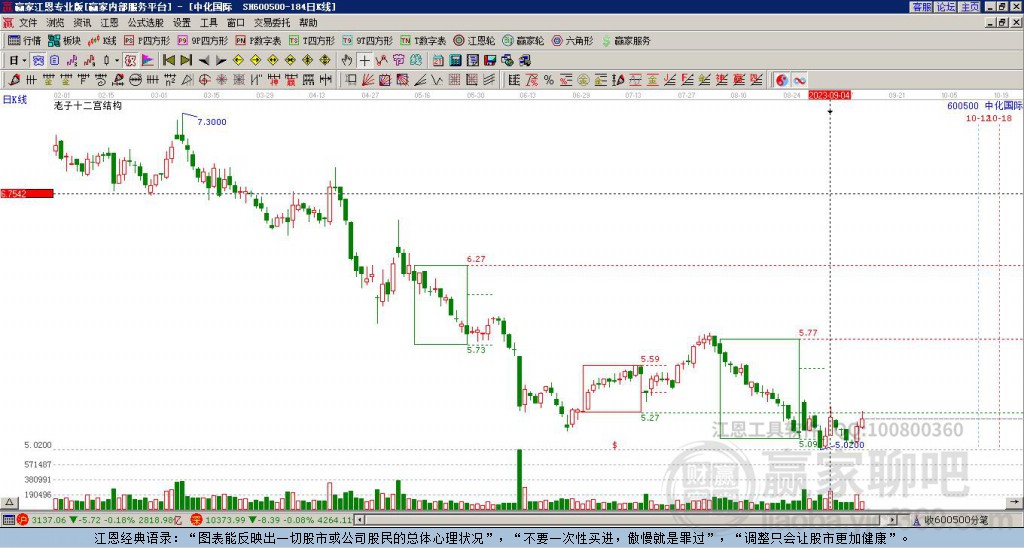Open the 设置 menu
Screen dimensions: 1024x548
pos(182,23)
